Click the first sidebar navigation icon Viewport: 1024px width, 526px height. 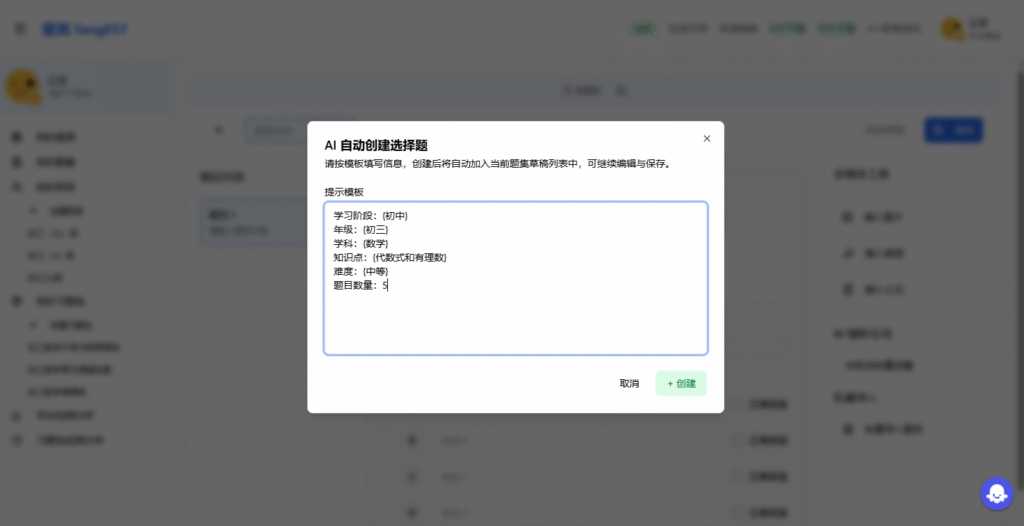click(x=16, y=137)
